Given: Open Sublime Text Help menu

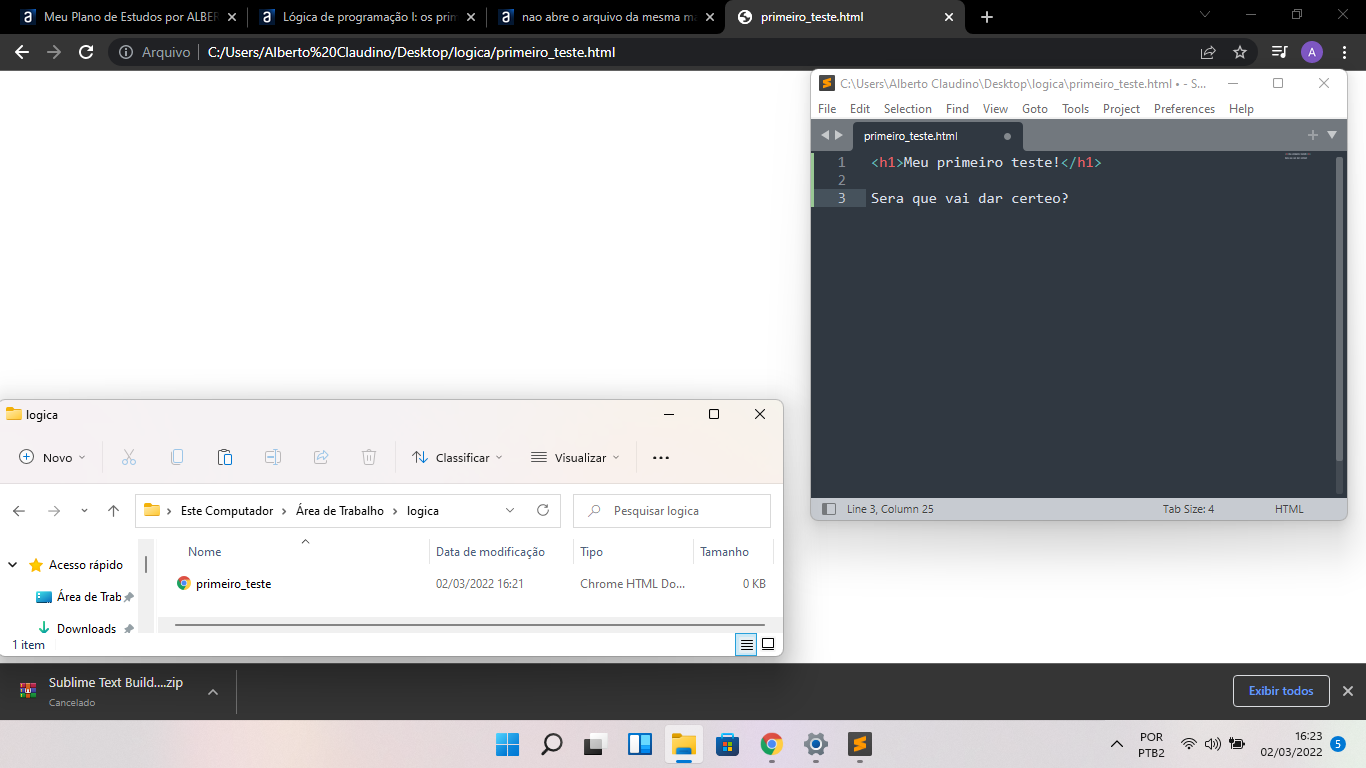Looking at the screenshot, I should 1241,109.
